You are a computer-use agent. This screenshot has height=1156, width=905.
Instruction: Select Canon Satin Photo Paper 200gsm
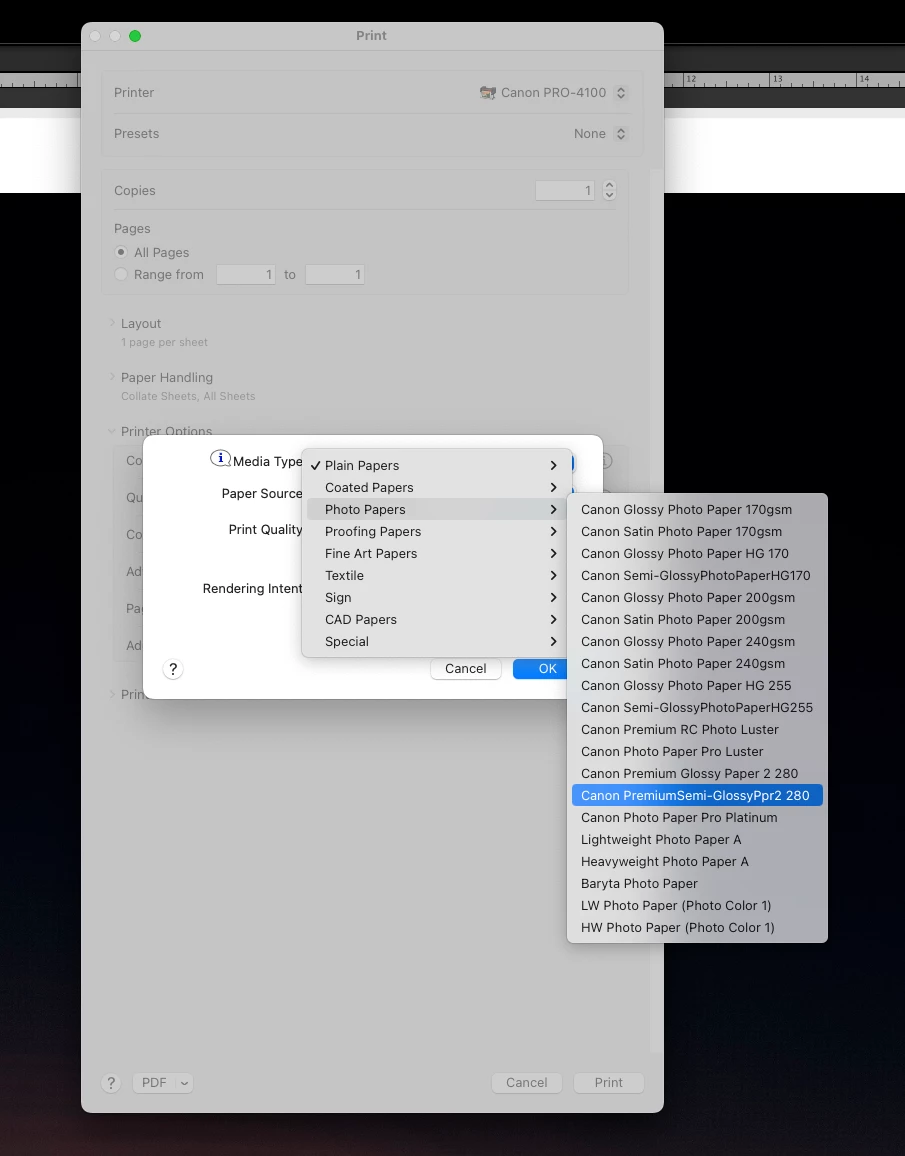point(697,620)
